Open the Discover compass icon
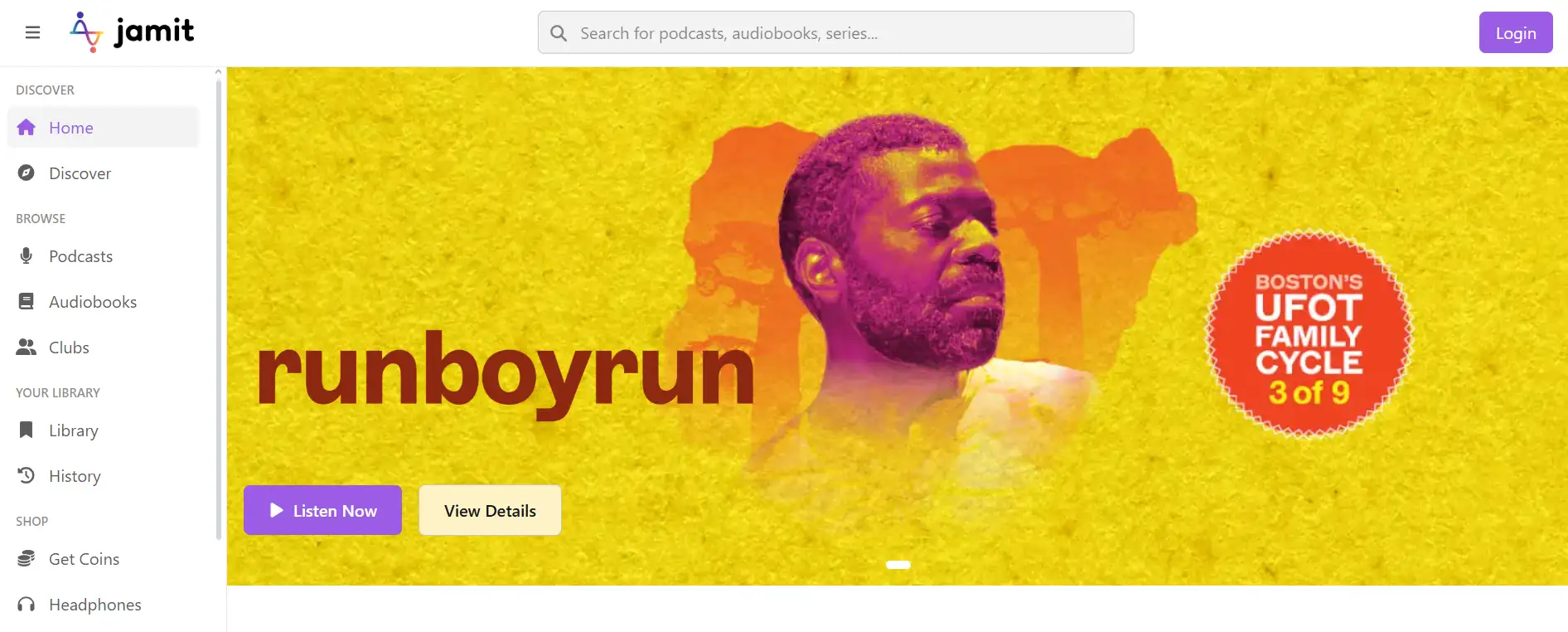The height and width of the screenshot is (632, 1568). click(x=27, y=173)
